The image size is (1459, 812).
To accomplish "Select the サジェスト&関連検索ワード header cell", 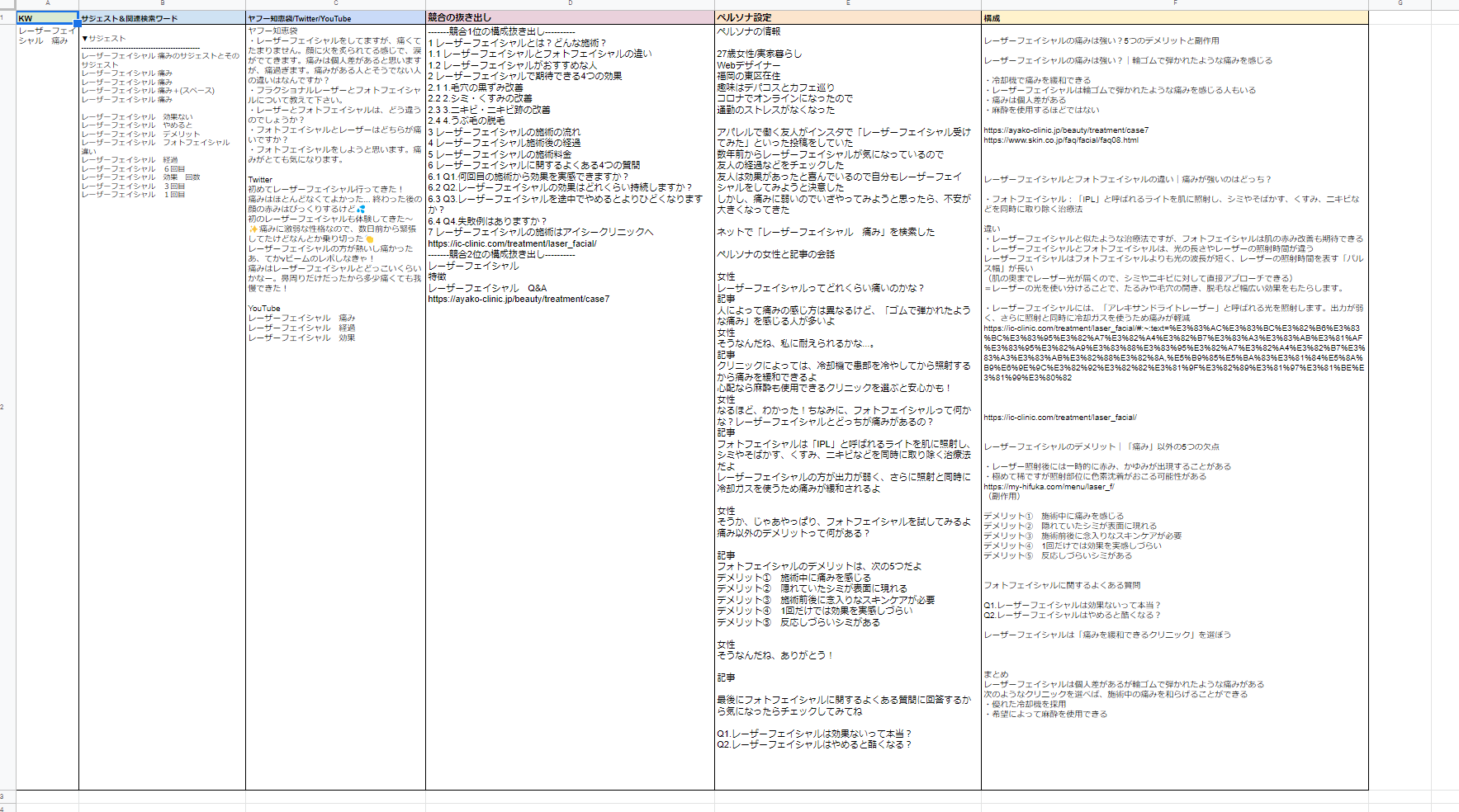I will 162,17.
